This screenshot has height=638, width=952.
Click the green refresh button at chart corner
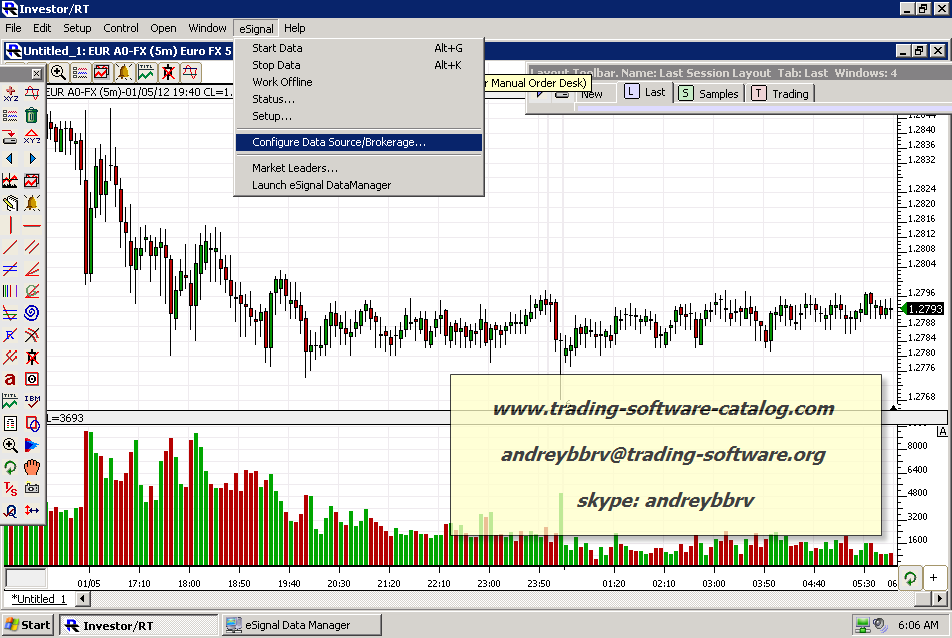click(x=910, y=578)
